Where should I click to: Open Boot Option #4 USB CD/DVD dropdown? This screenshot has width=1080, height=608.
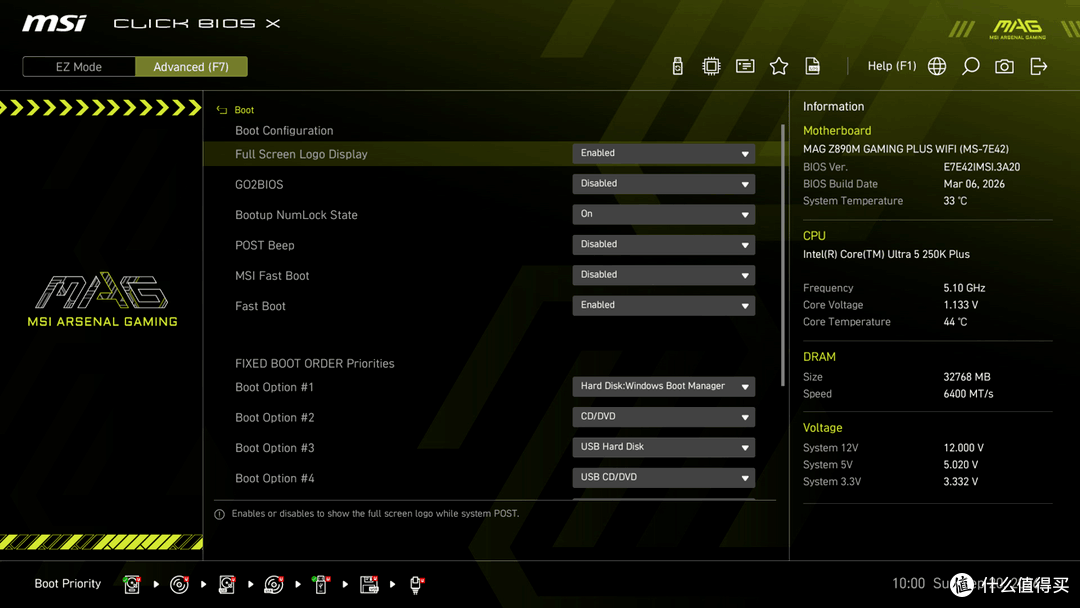tap(663, 477)
